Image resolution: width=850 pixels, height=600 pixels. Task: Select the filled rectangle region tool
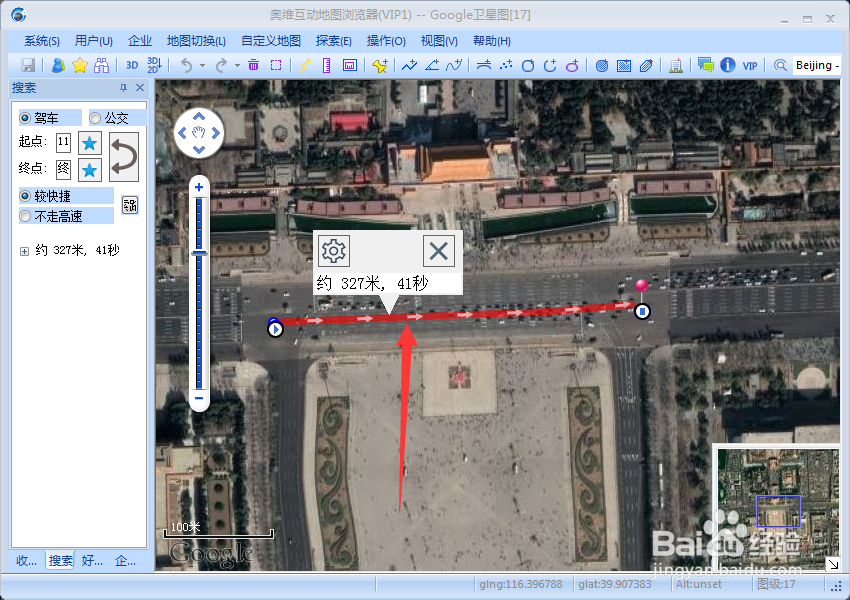coord(624,66)
